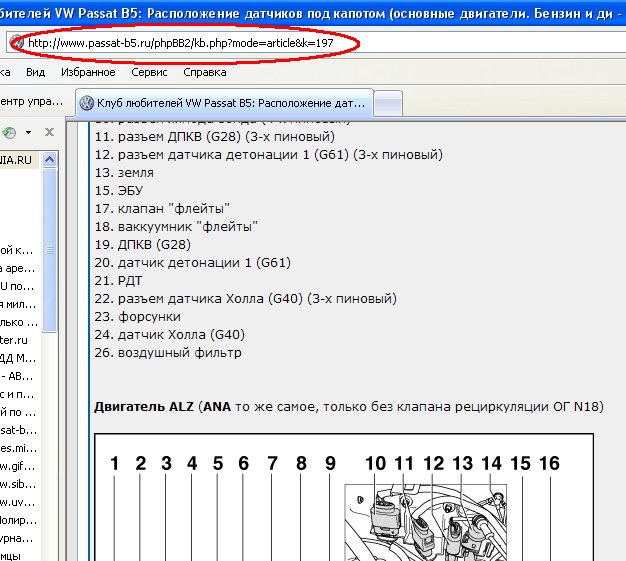Select sidebar favorite 'w.sib...'
Screen dimensions: 626x561
tap(18, 484)
